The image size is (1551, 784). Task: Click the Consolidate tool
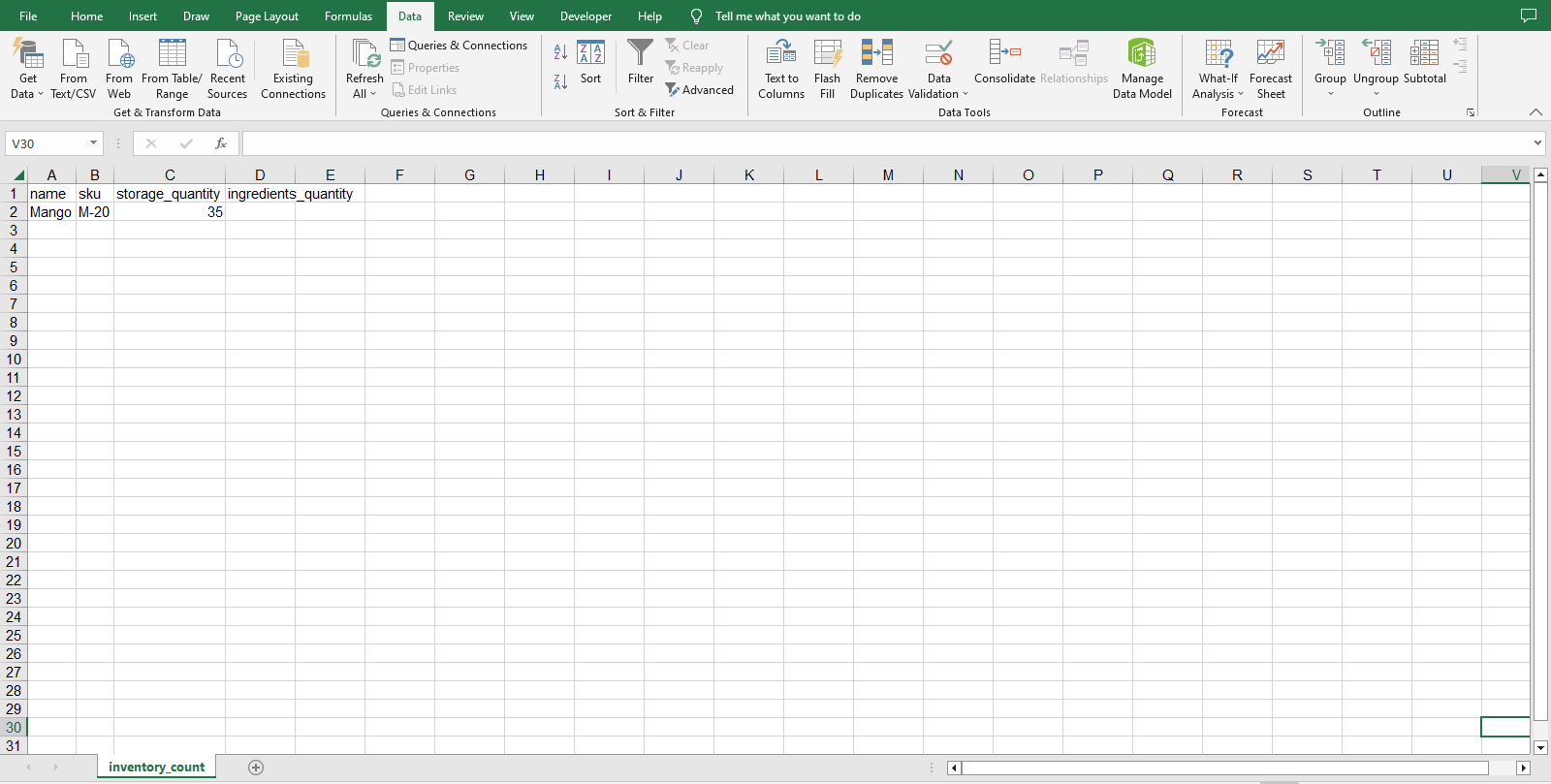point(1004,63)
